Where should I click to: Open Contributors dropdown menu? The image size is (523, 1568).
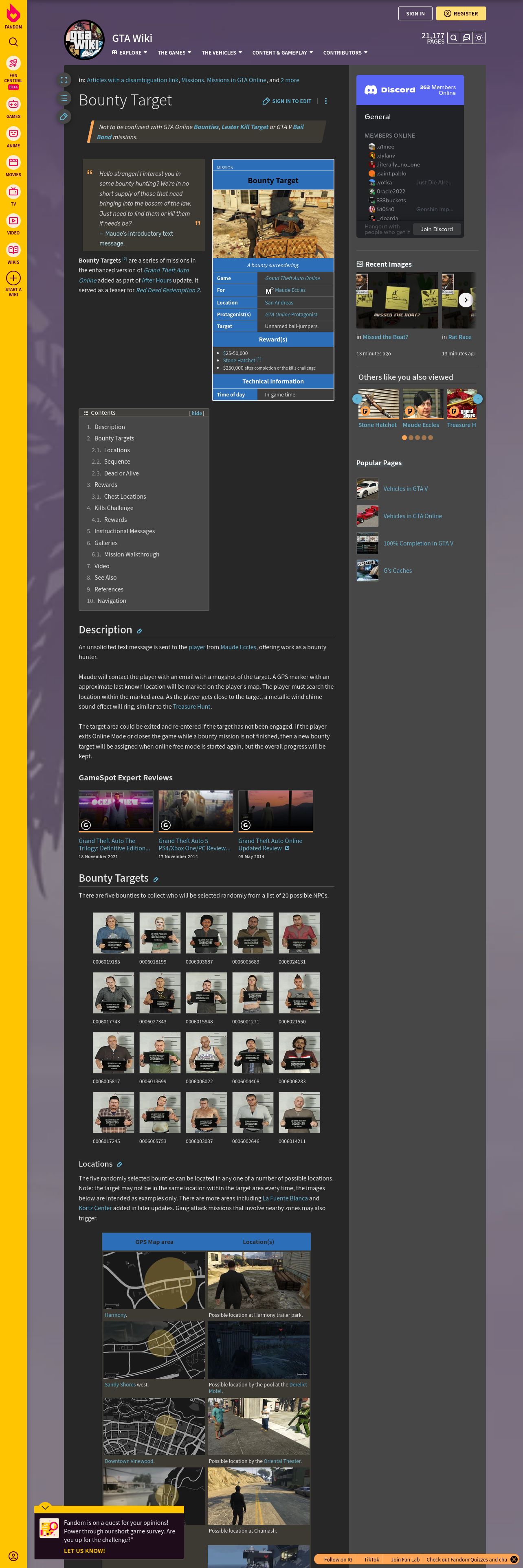click(345, 53)
